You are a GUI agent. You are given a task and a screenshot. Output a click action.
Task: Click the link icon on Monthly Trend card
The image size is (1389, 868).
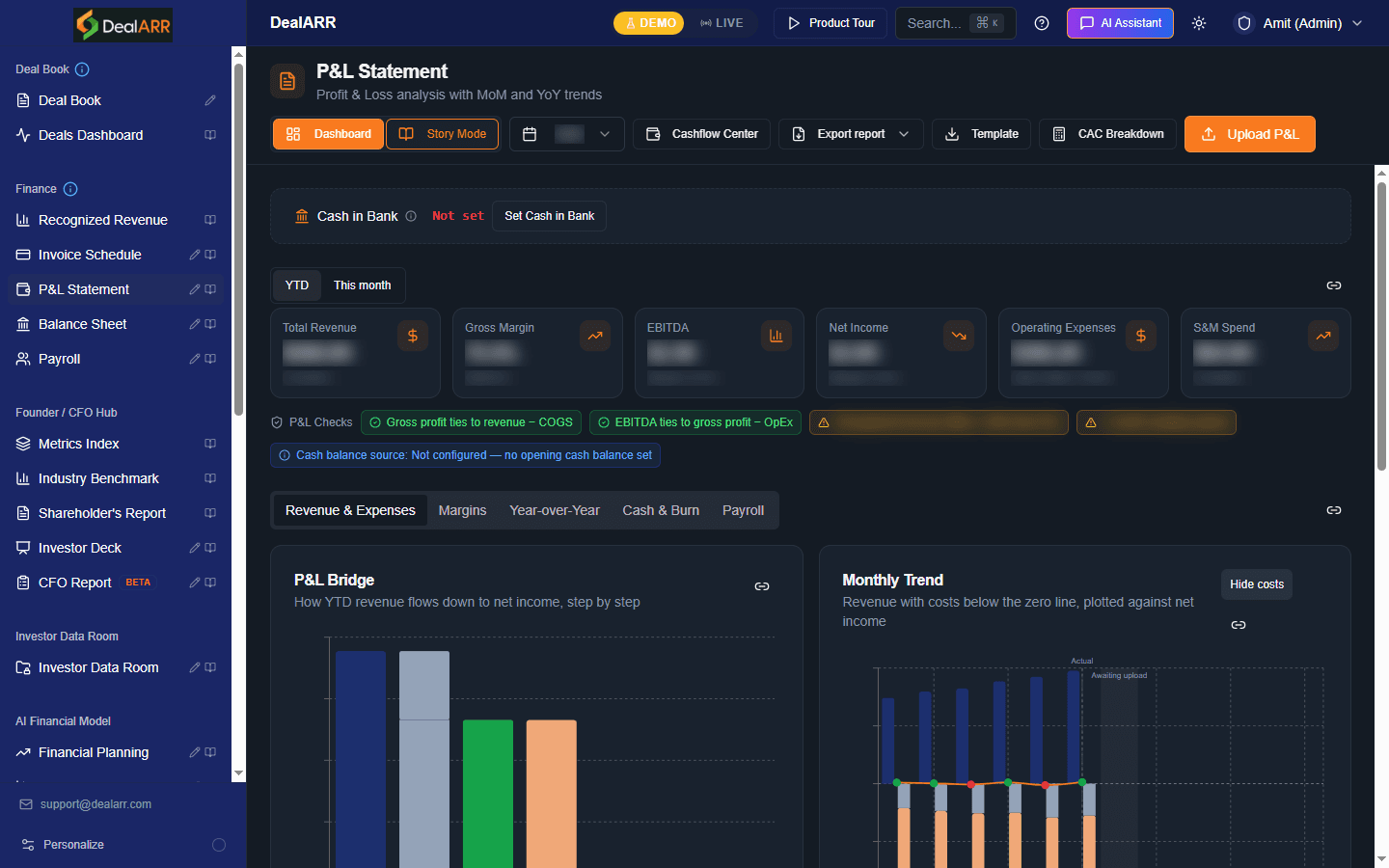[x=1239, y=625]
